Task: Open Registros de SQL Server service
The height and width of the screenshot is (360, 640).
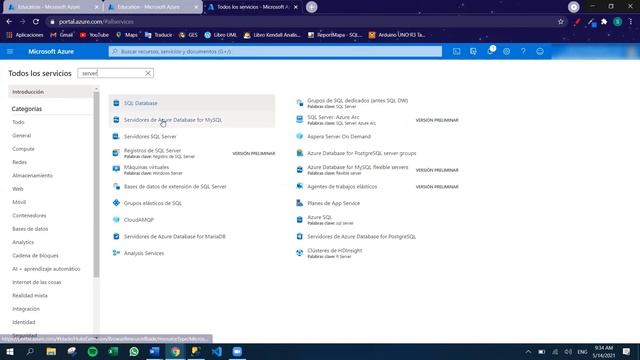Action: pos(152,151)
